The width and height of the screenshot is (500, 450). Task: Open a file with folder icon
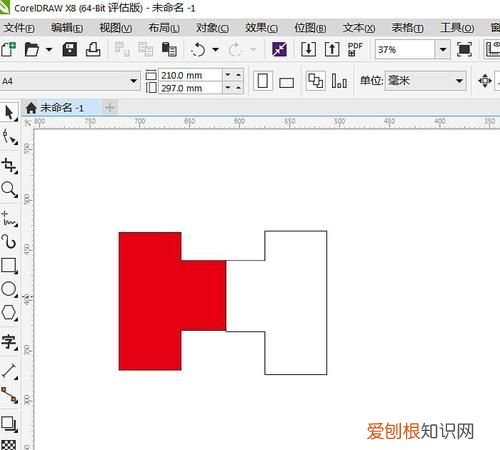coord(32,50)
